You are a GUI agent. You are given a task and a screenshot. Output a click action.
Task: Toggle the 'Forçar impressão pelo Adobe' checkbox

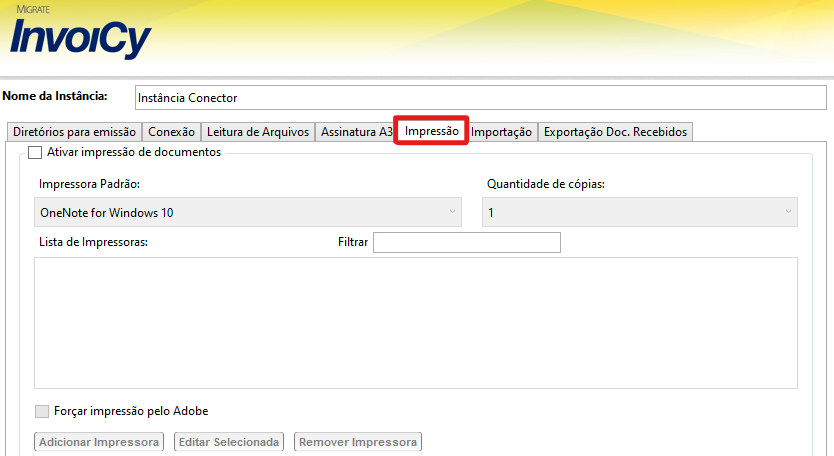[x=41, y=411]
